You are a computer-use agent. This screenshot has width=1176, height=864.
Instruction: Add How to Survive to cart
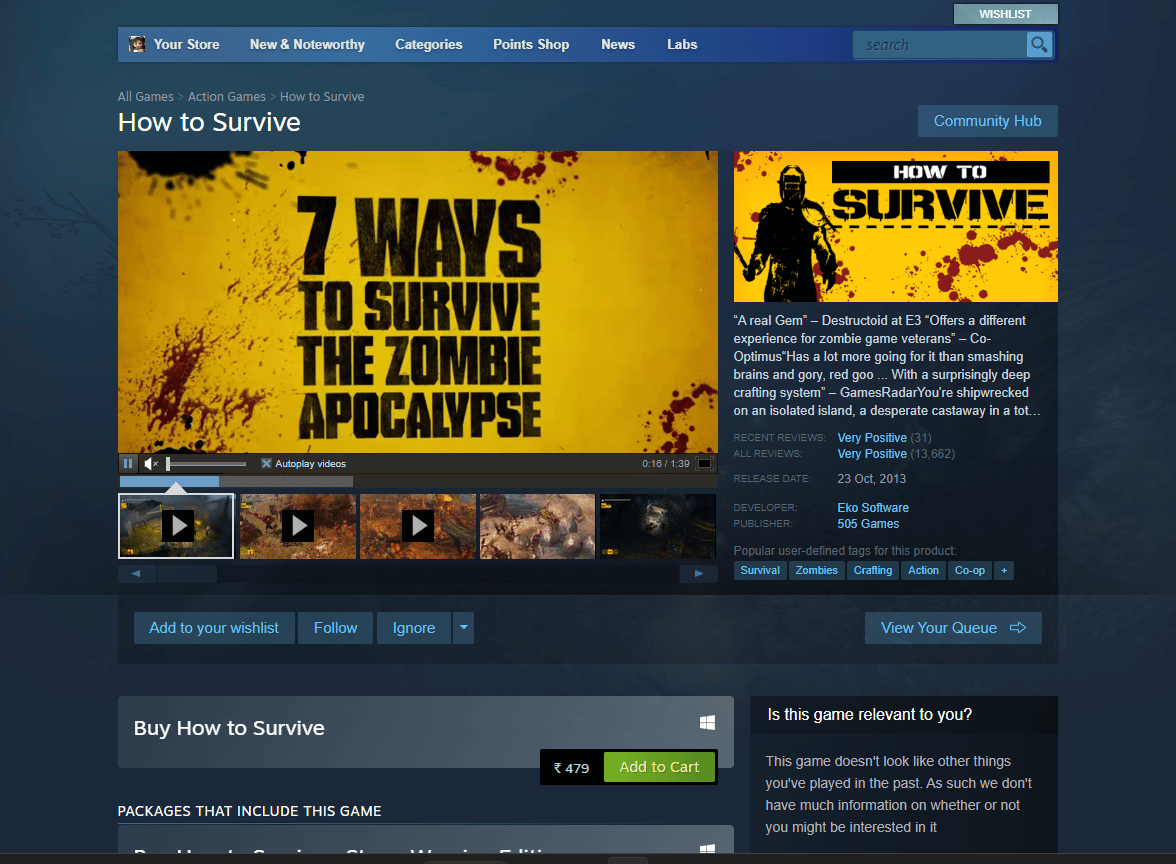659,767
